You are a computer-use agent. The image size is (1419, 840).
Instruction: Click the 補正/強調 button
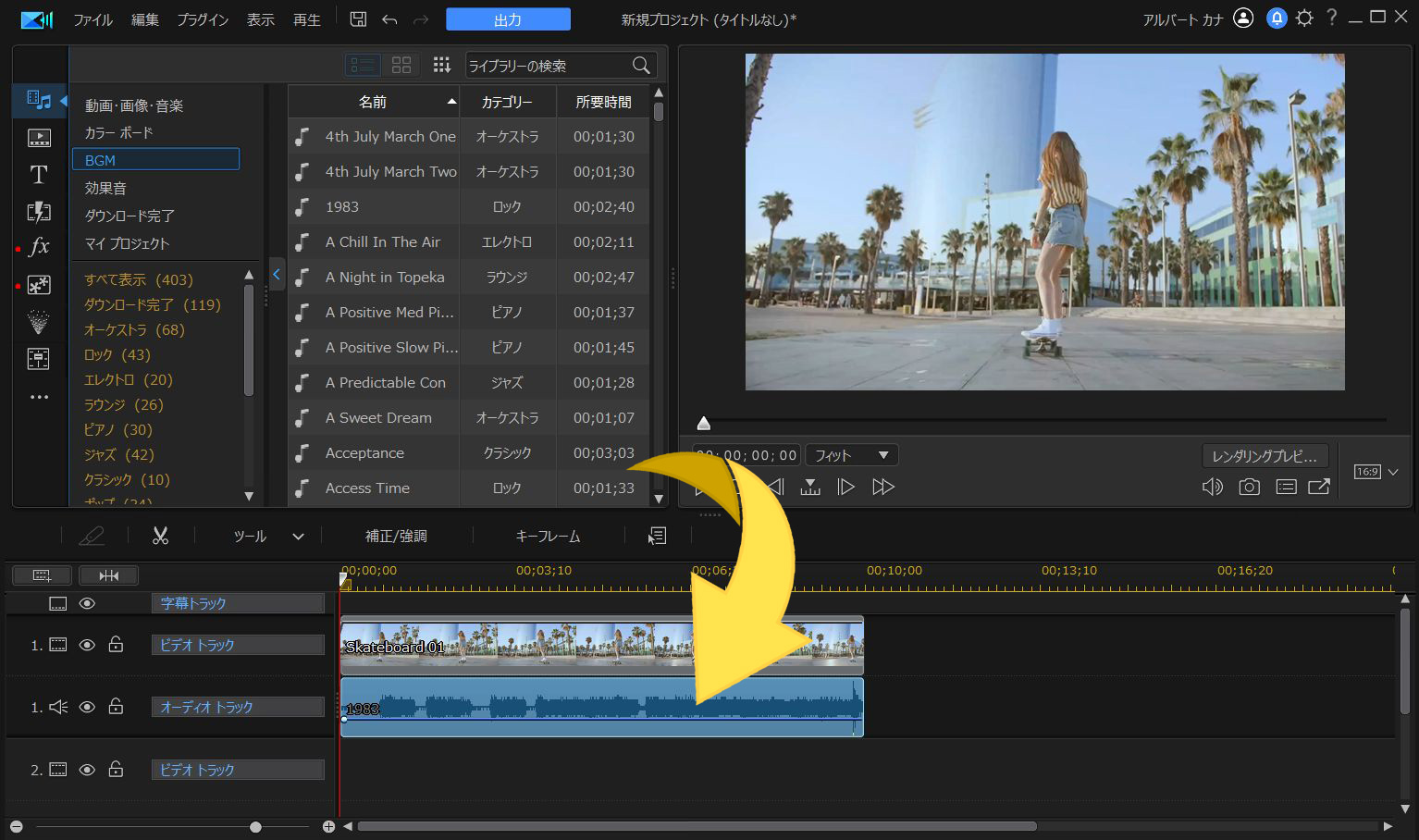(396, 537)
